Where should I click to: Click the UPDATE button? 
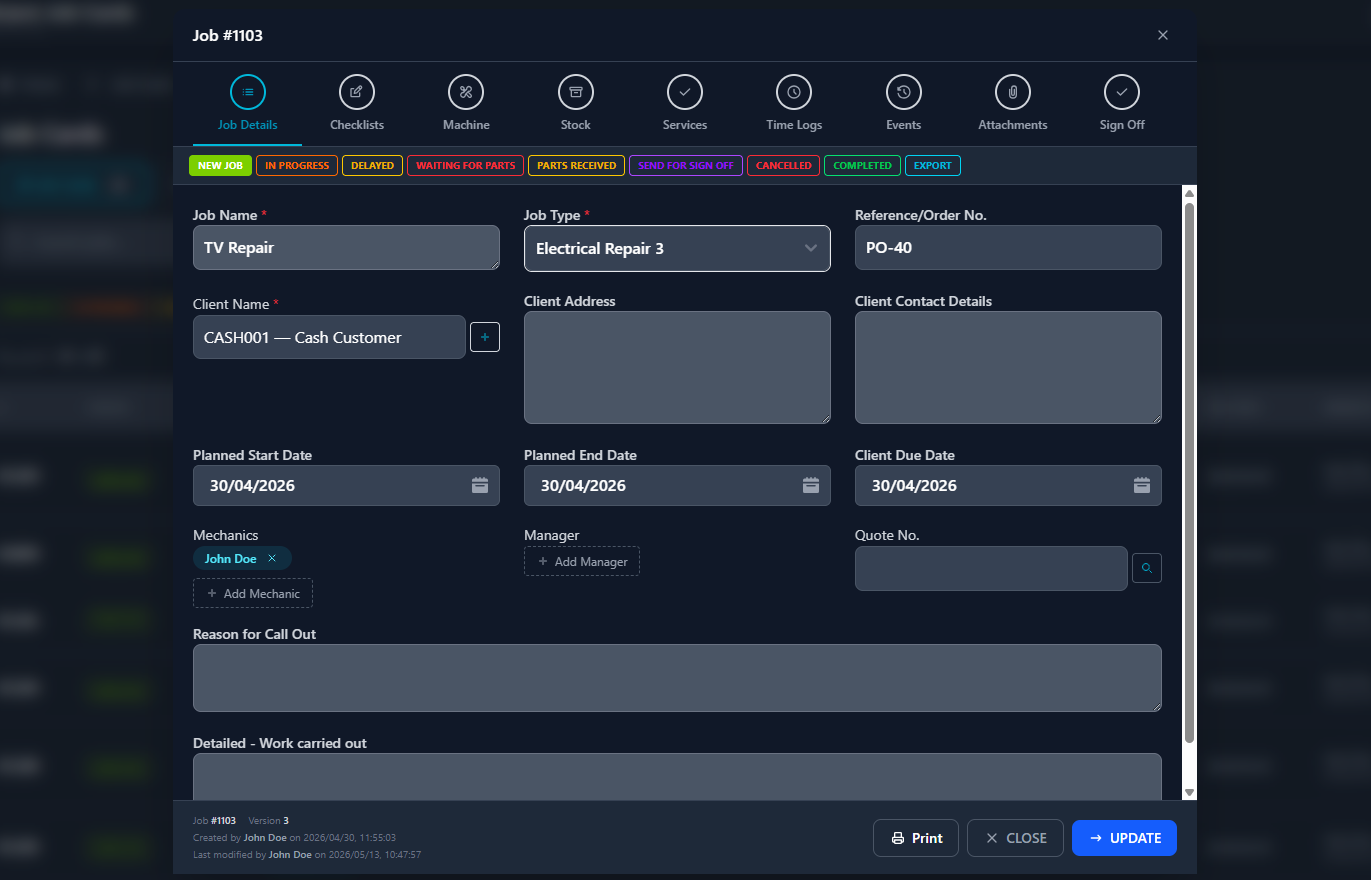(x=1124, y=838)
